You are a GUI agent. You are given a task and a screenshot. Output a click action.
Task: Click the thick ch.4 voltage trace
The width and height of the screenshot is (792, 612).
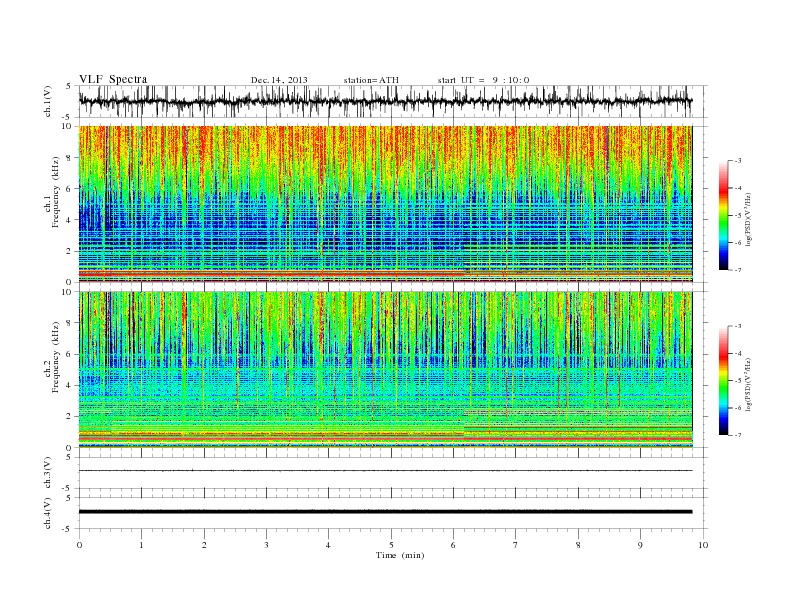(386, 512)
